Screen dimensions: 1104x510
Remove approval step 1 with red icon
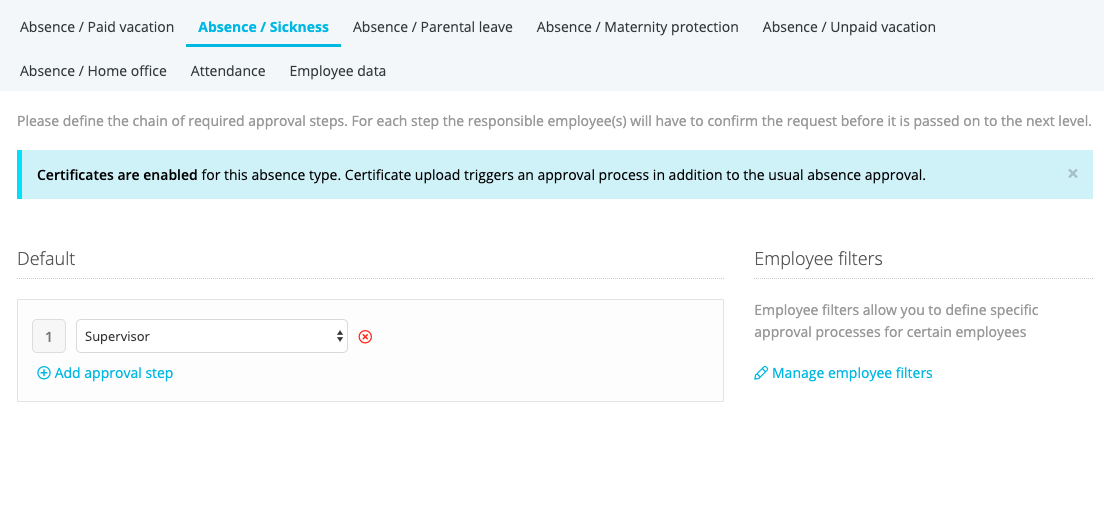[365, 337]
